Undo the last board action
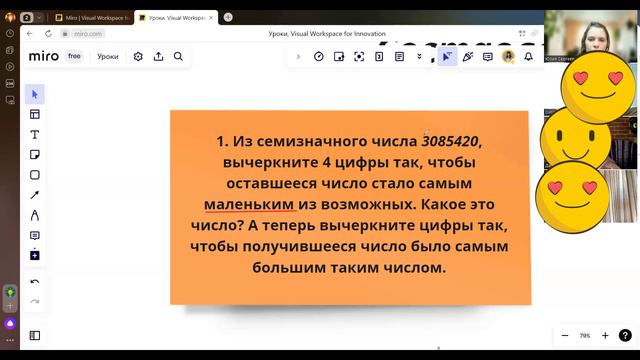The height and width of the screenshot is (360, 640). [35, 282]
